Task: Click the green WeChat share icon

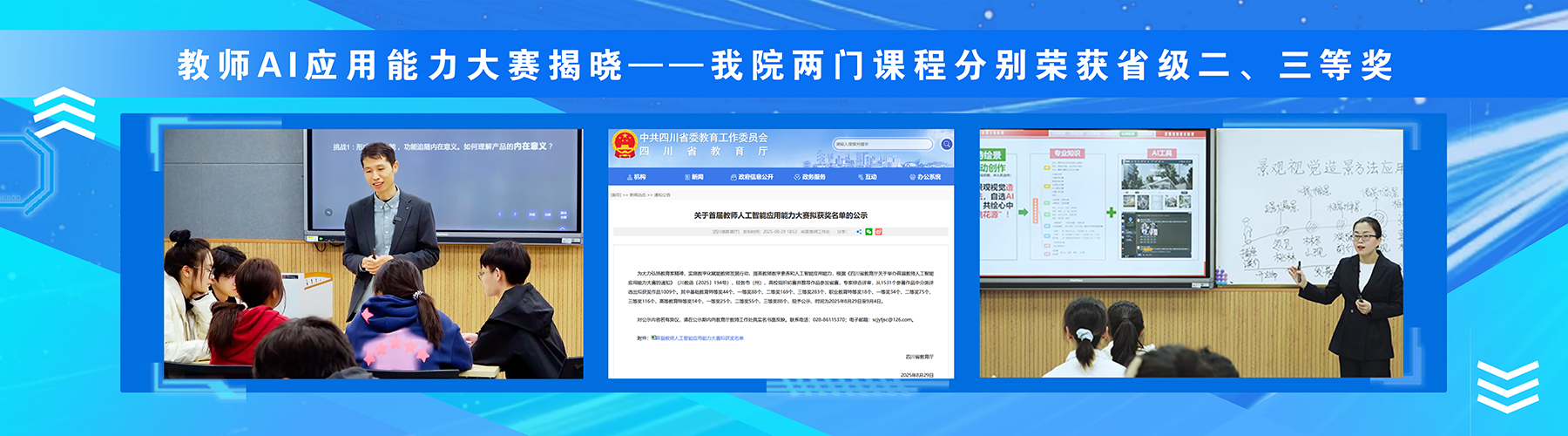Action: 868,232
